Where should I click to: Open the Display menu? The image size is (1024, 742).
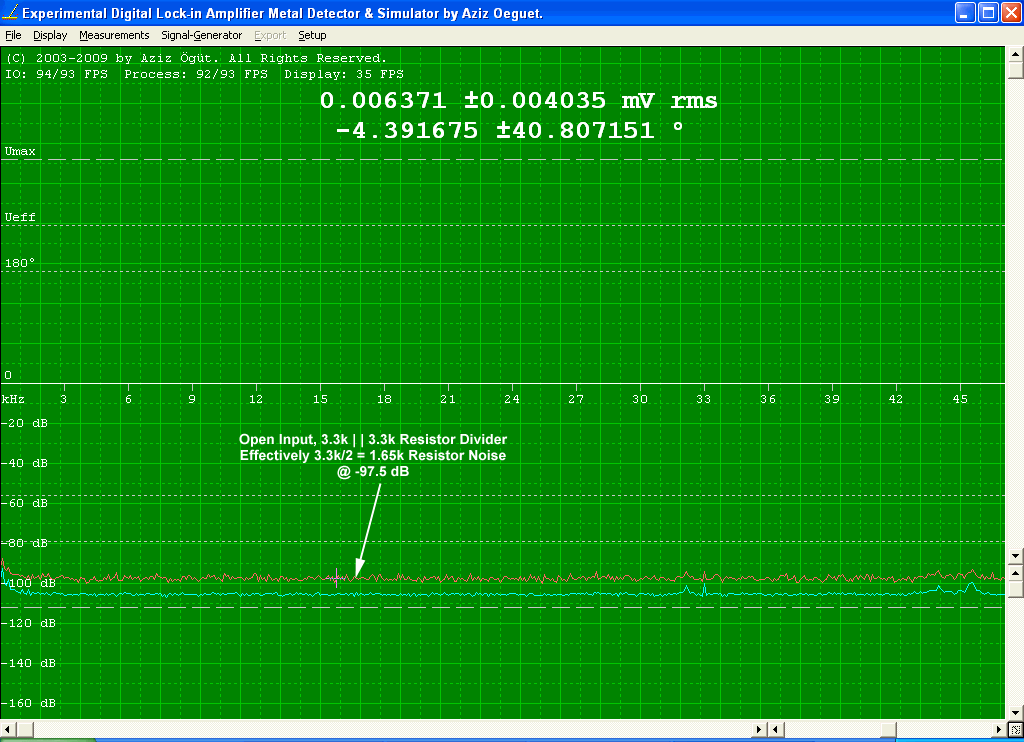(x=50, y=35)
